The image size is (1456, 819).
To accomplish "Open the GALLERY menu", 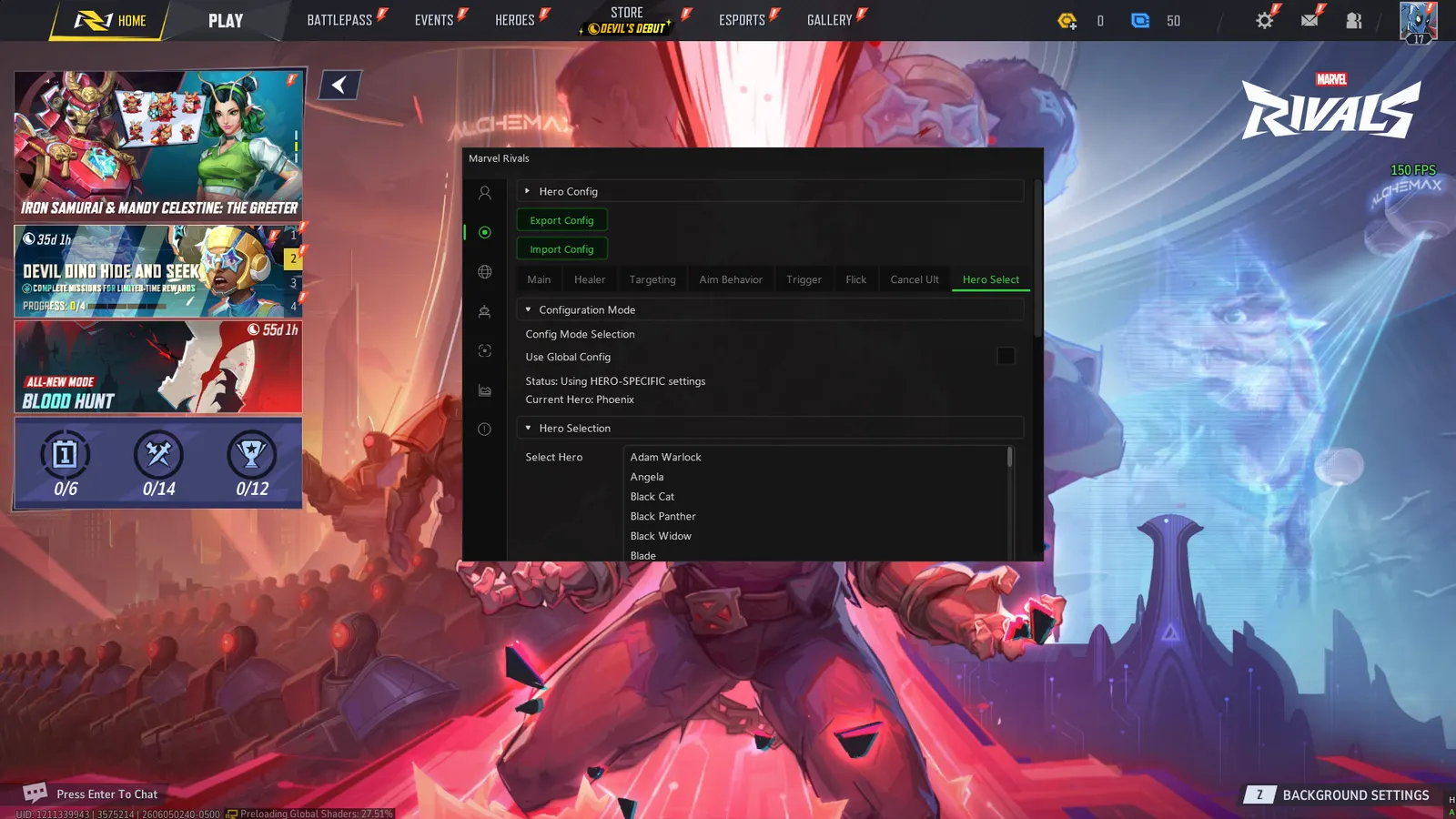I will (830, 20).
